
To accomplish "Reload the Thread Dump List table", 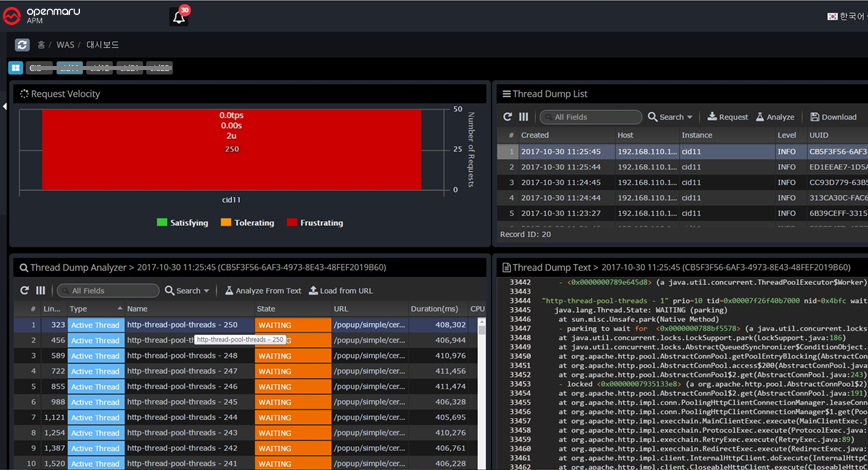I will 508,117.
